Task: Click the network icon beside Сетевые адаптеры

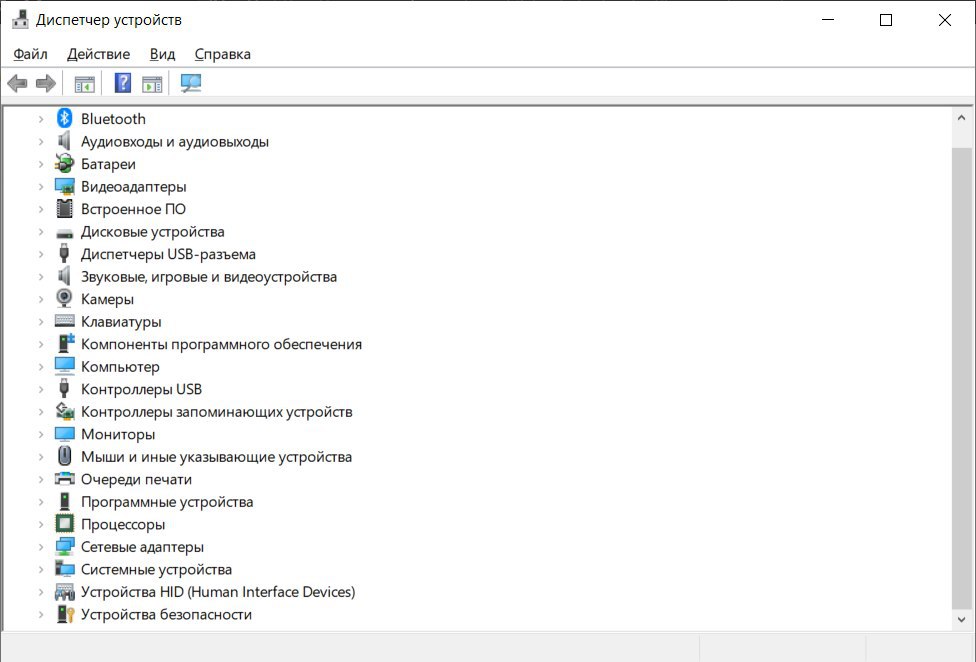Action: tap(64, 546)
